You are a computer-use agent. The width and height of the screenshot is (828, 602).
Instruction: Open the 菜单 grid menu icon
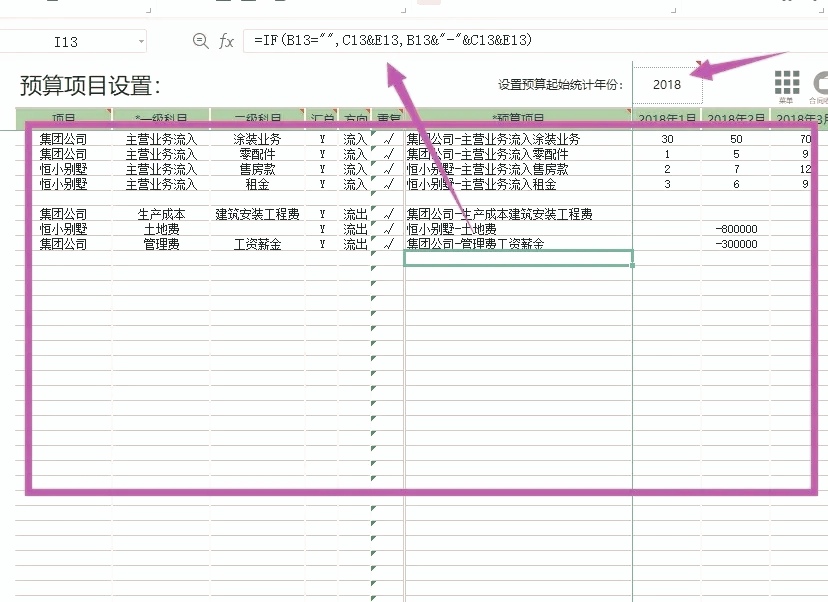coord(788,83)
